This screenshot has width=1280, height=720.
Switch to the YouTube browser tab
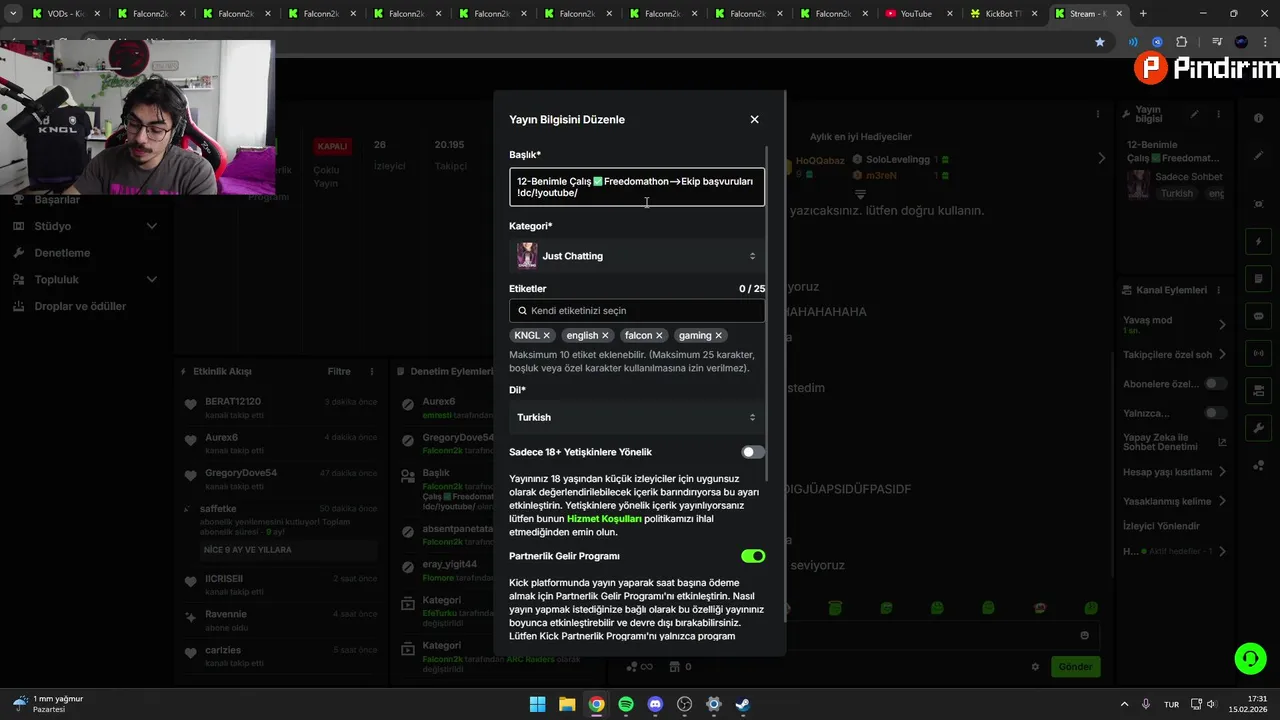click(x=916, y=14)
